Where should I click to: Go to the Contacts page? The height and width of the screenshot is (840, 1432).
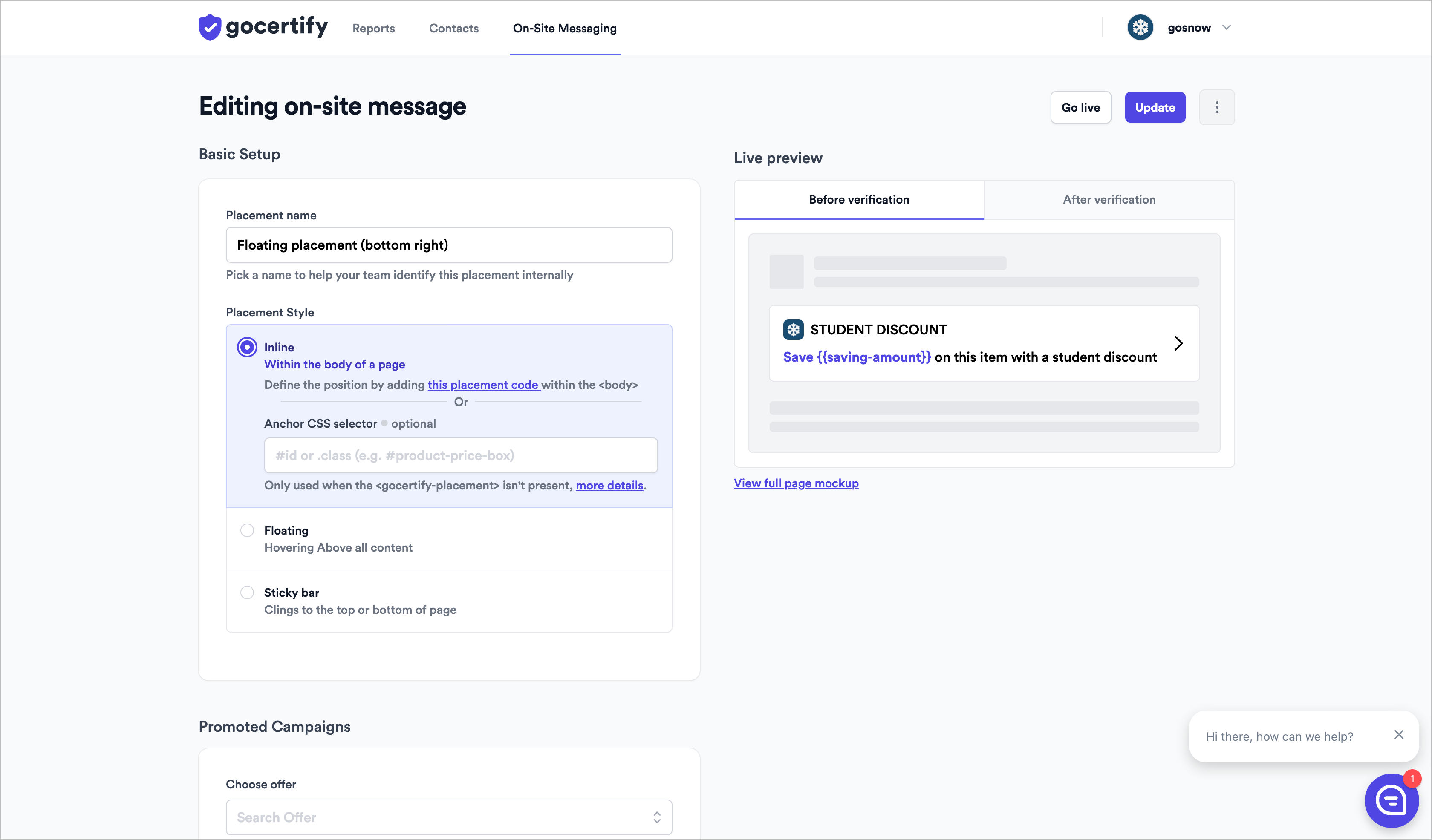(453, 29)
